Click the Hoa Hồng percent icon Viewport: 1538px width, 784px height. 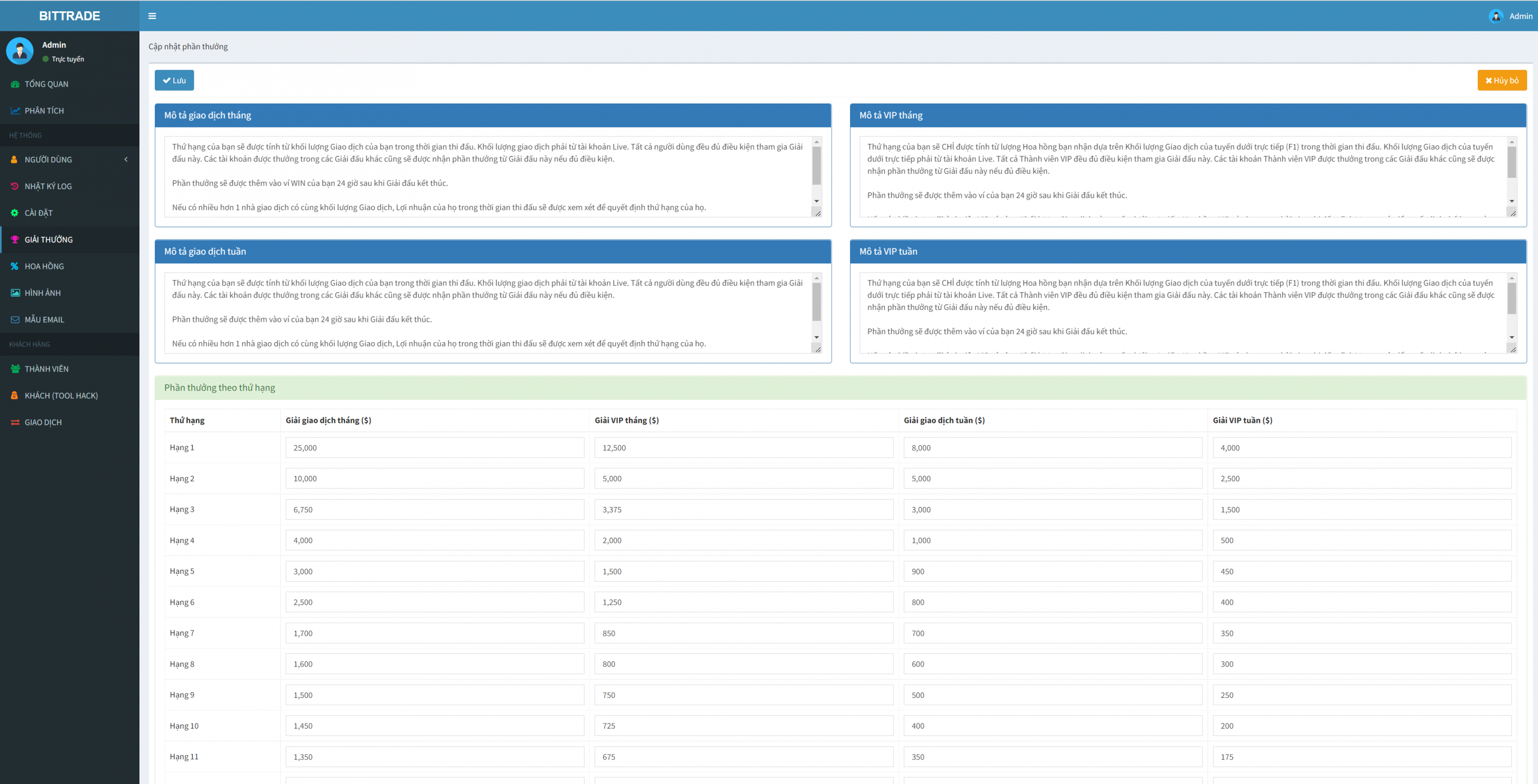[x=15, y=266]
